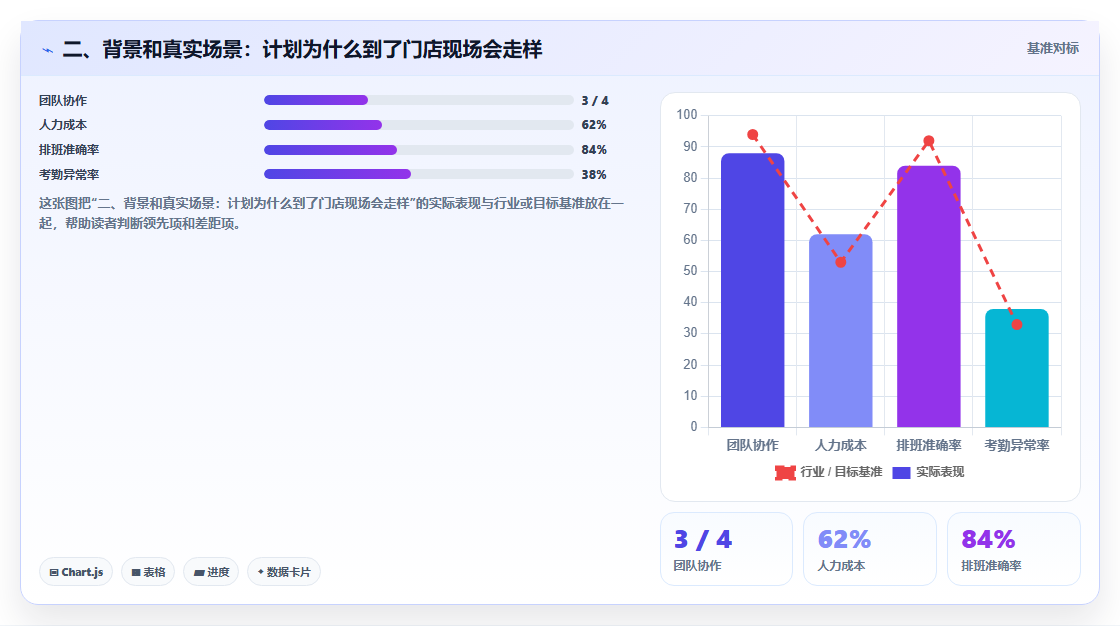Click the 人力成本 progress bar

tap(419, 125)
